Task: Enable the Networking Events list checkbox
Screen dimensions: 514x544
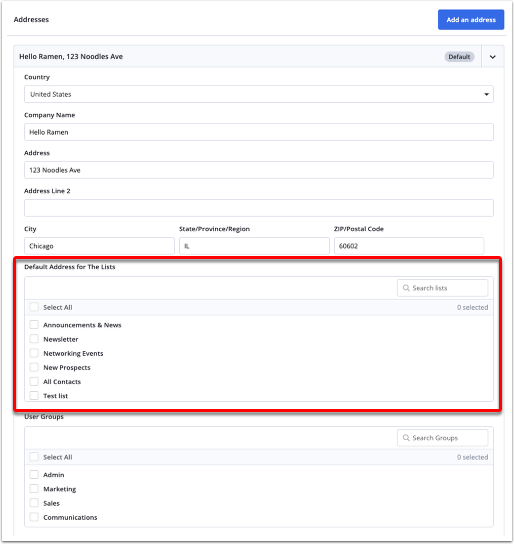Action: click(34, 353)
